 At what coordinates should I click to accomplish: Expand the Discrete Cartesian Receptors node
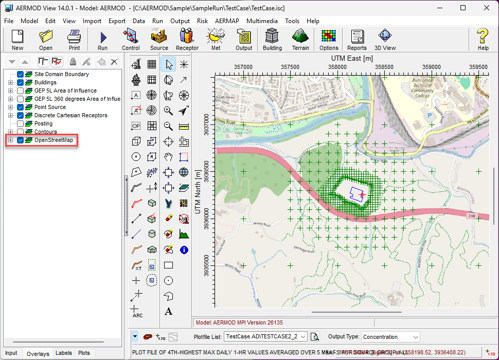pyautogui.click(x=10, y=115)
